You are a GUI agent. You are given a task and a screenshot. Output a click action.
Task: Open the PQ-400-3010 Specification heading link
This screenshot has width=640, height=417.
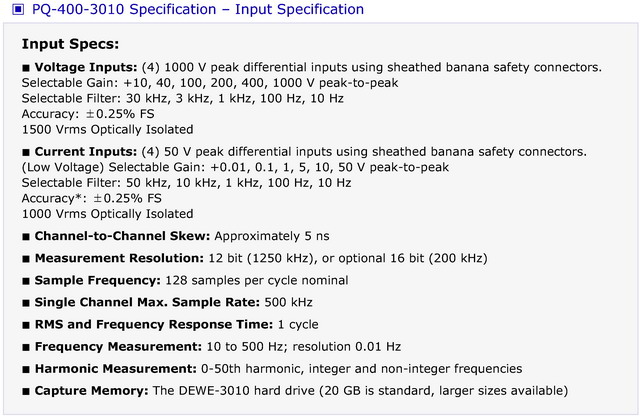click(x=198, y=9)
